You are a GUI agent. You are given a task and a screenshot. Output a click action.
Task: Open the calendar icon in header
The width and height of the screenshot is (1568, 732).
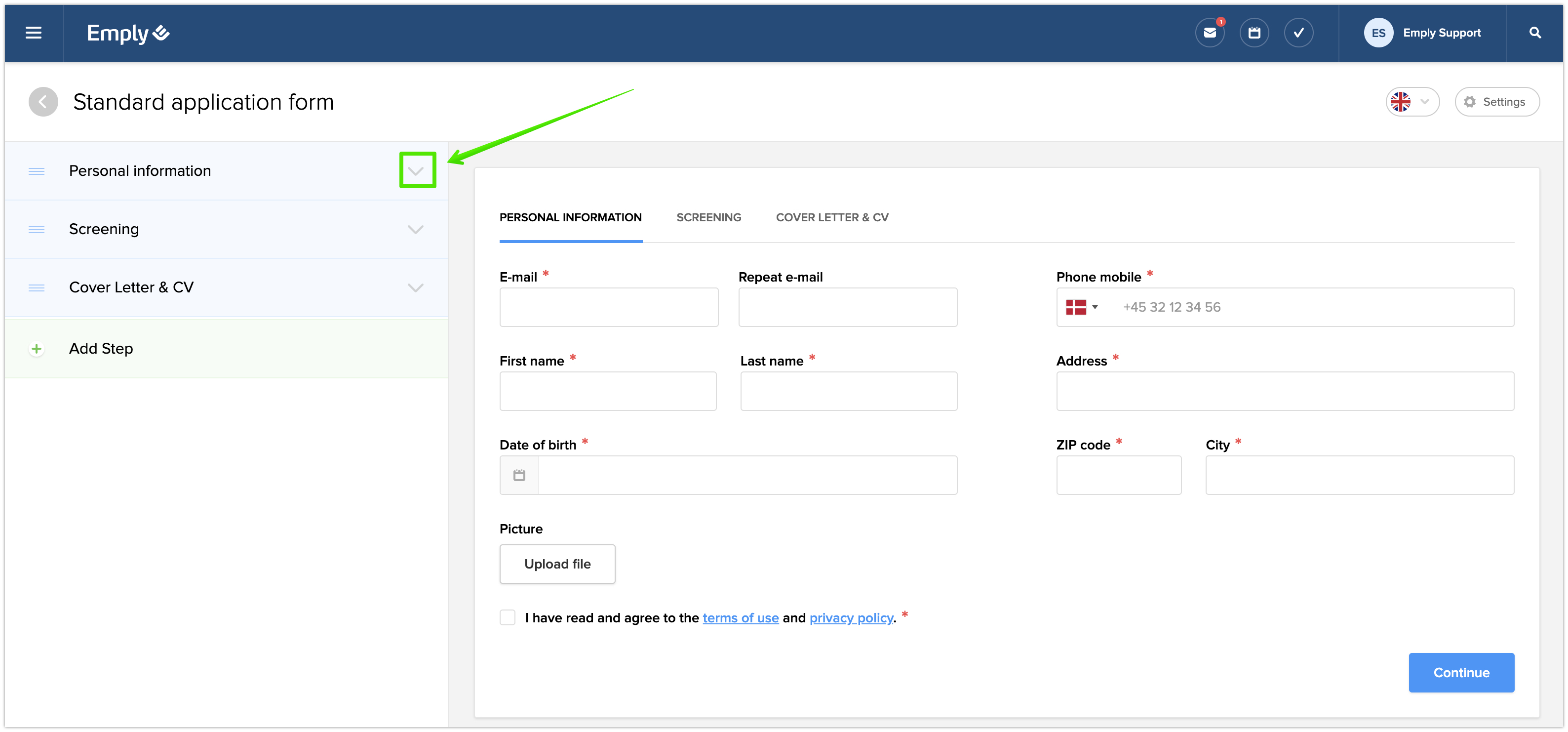1254,33
